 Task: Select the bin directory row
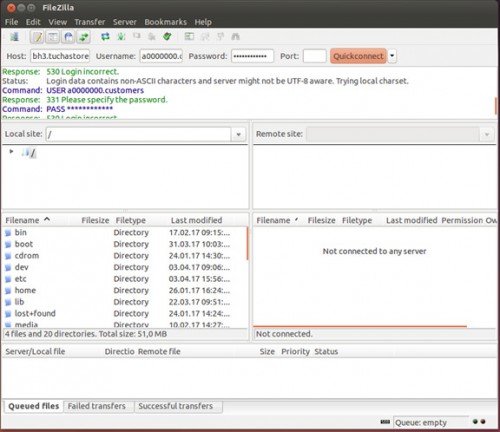(125, 232)
